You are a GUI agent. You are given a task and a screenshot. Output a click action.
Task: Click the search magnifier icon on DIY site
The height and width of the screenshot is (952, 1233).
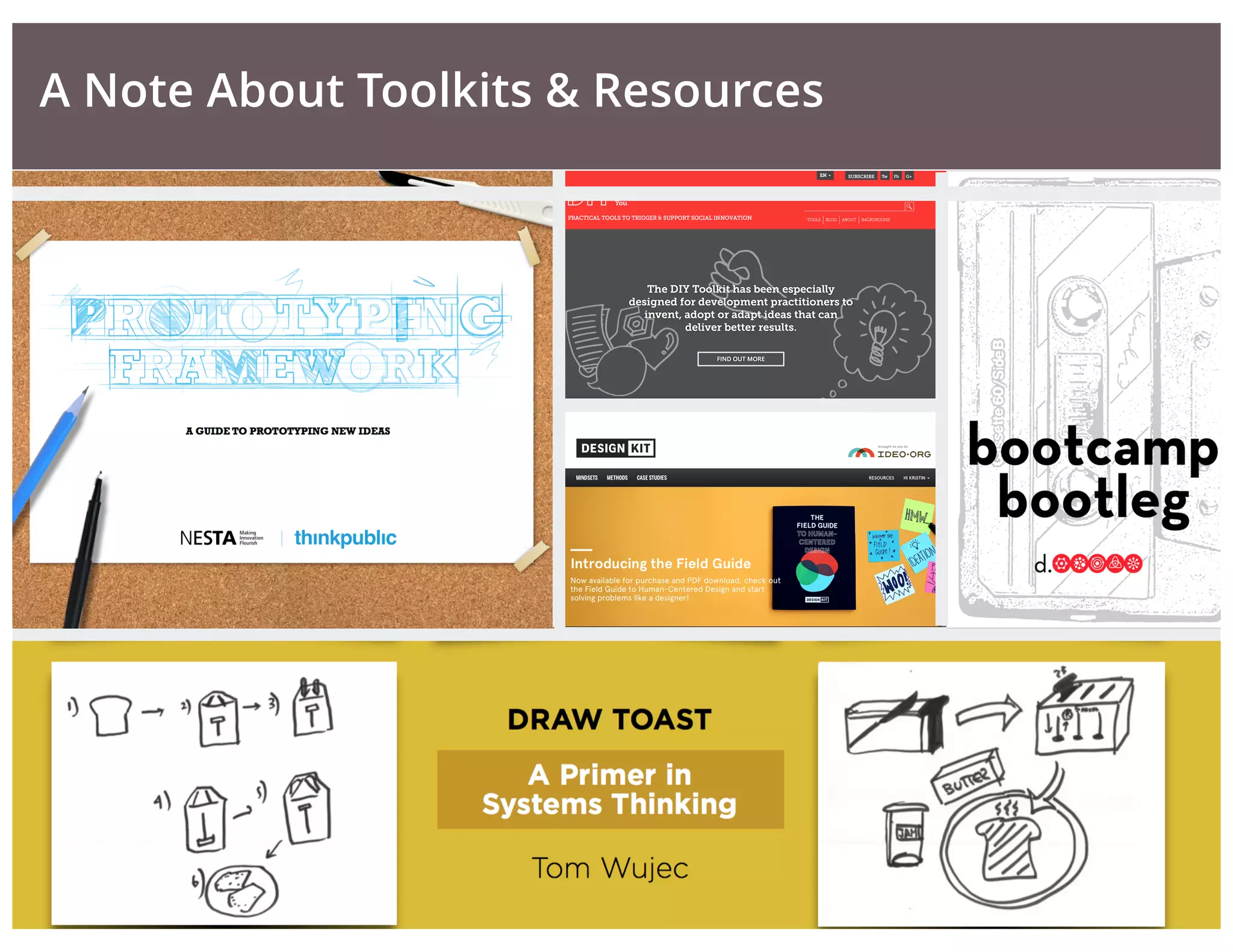(909, 206)
